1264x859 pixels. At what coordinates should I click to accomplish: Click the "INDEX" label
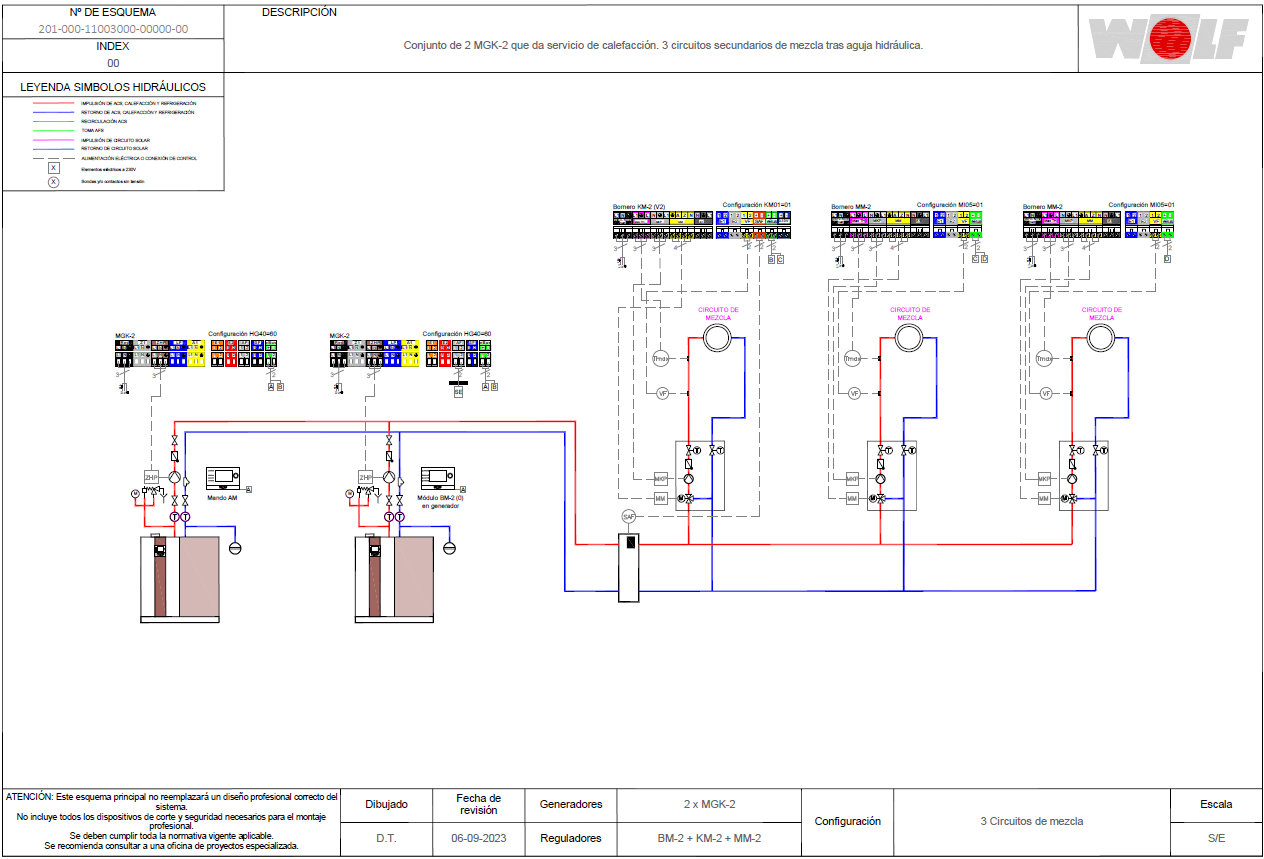click(113, 46)
